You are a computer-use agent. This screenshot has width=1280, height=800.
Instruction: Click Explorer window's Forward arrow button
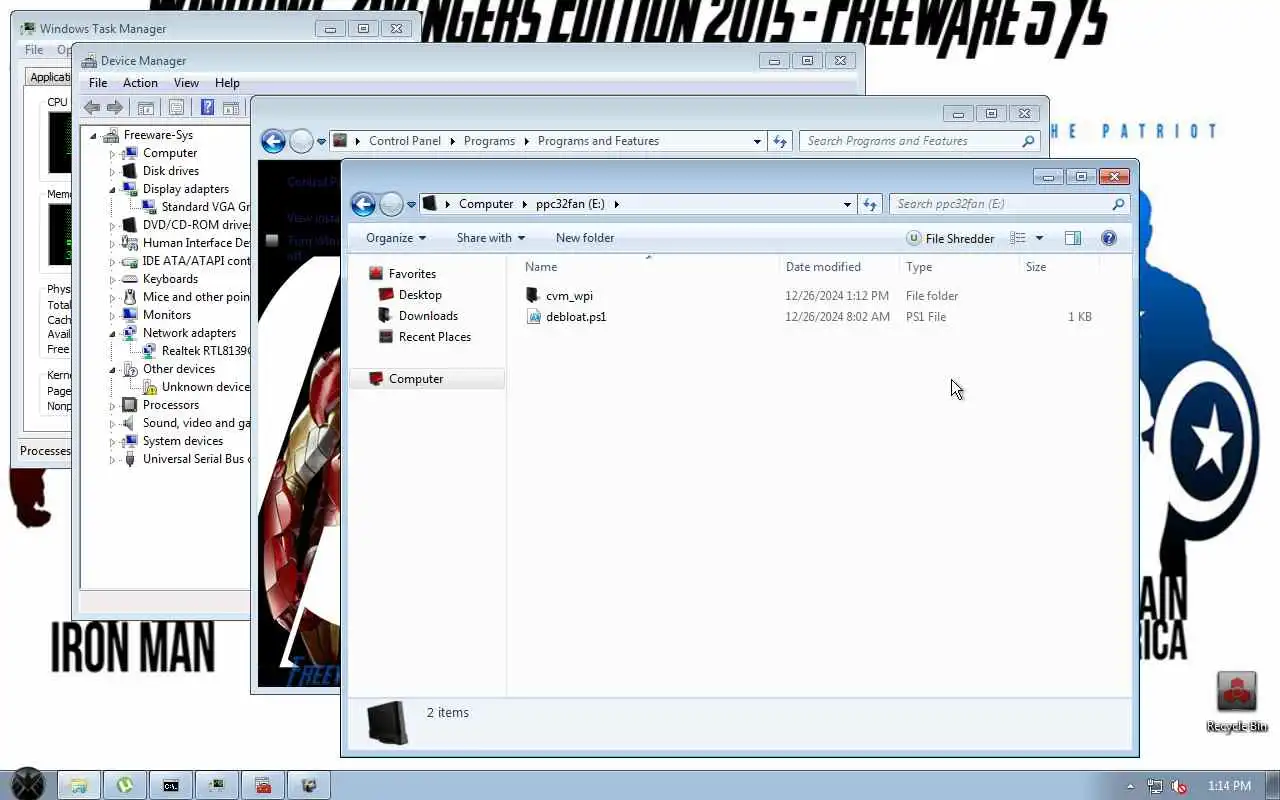click(x=391, y=204)
